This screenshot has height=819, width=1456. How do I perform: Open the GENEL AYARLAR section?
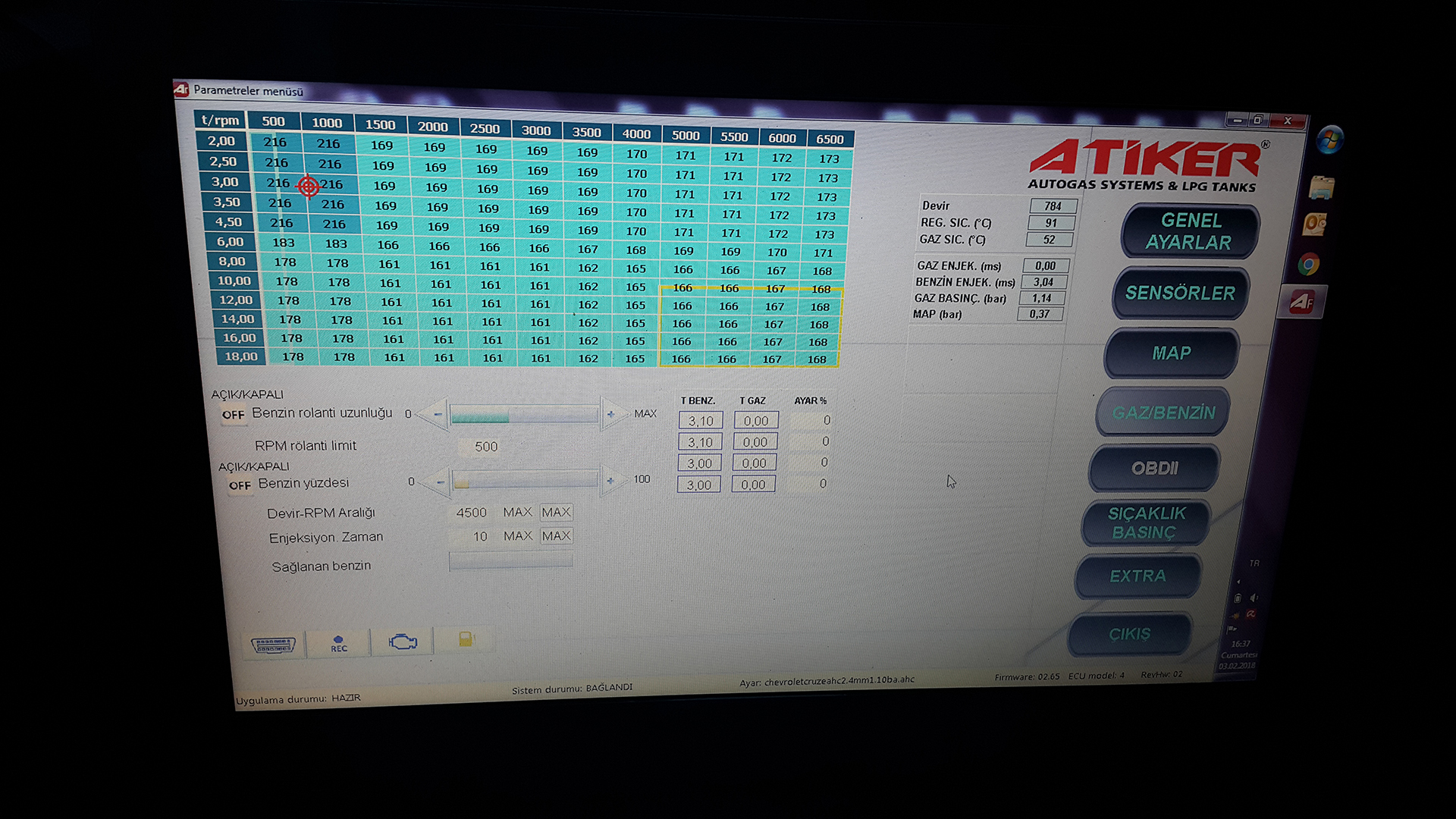tap(1190, 231)
